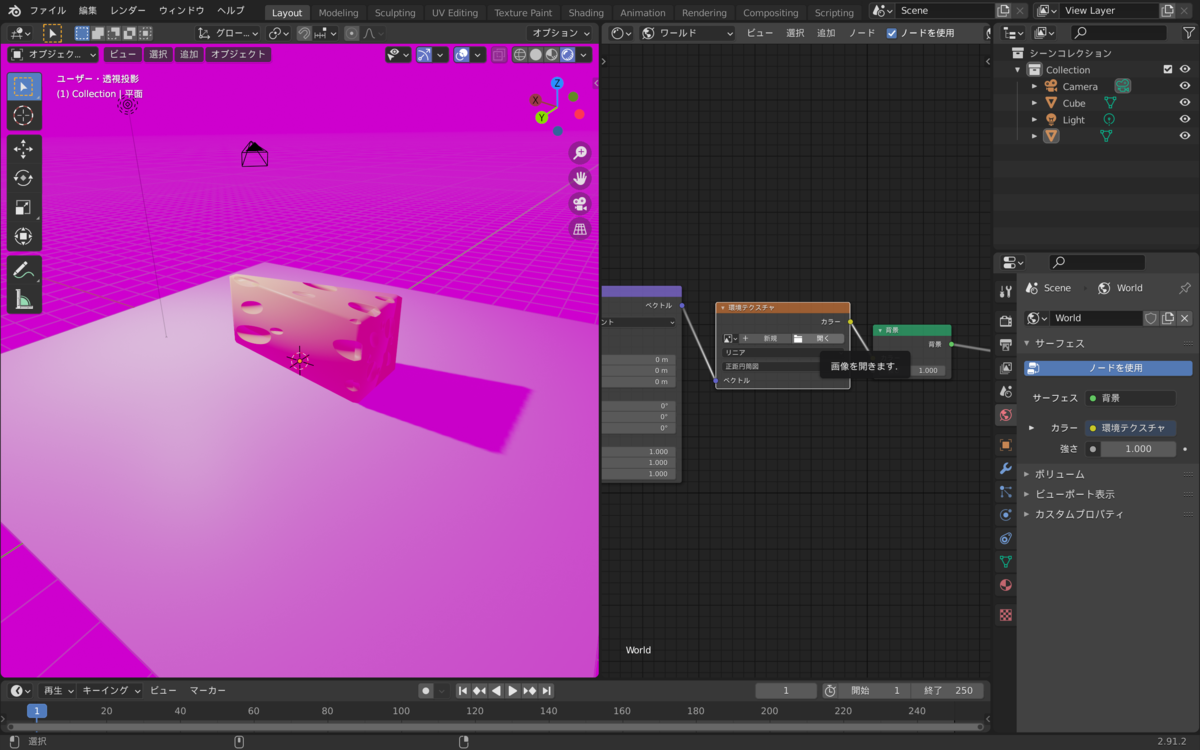Switch to the Shading workspace tab
Viewport: 1200px width, 750px height.
pyautogui.click(x=586, y=13)
